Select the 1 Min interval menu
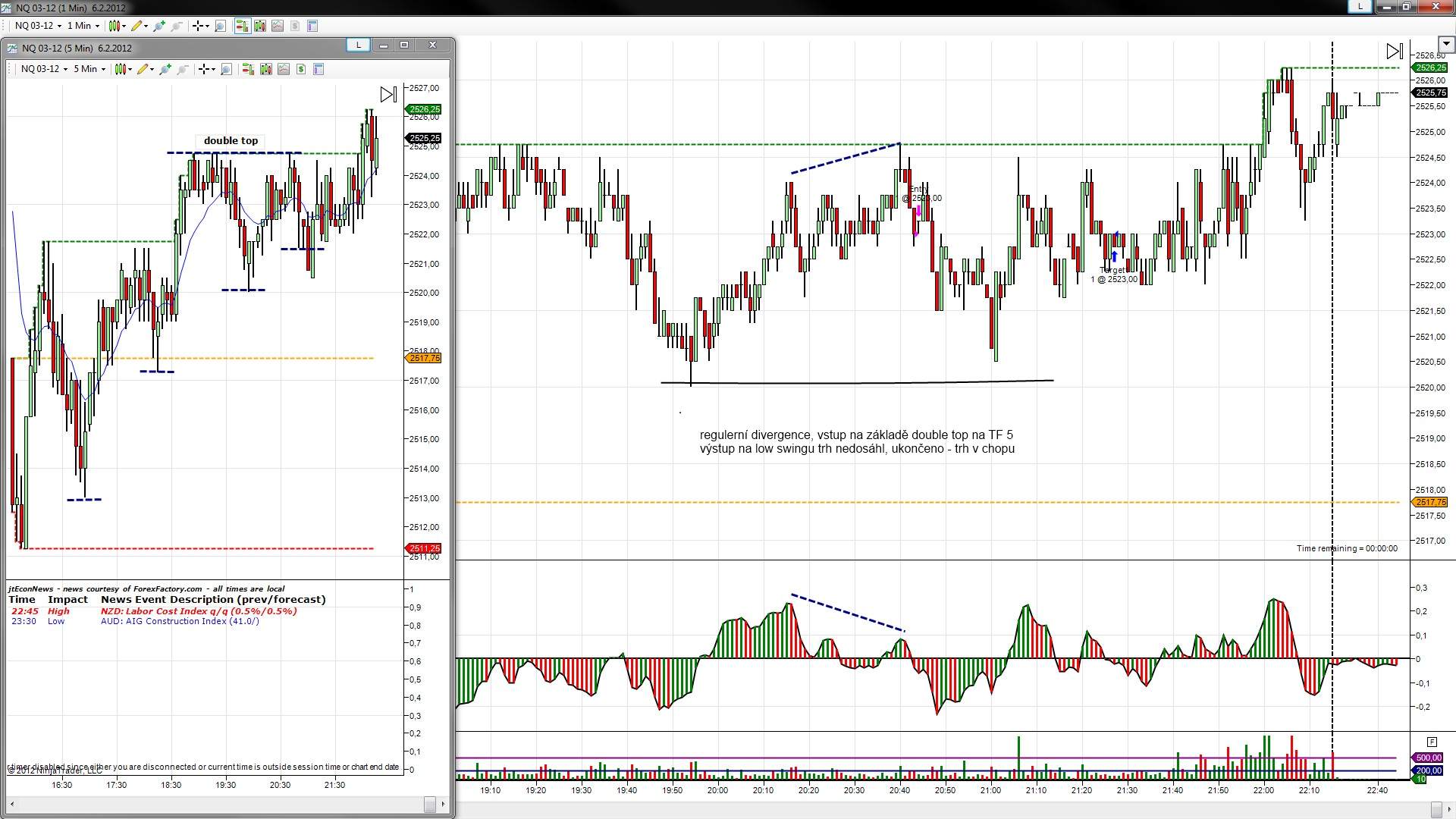1456x819 pixels. click(83, 26)
